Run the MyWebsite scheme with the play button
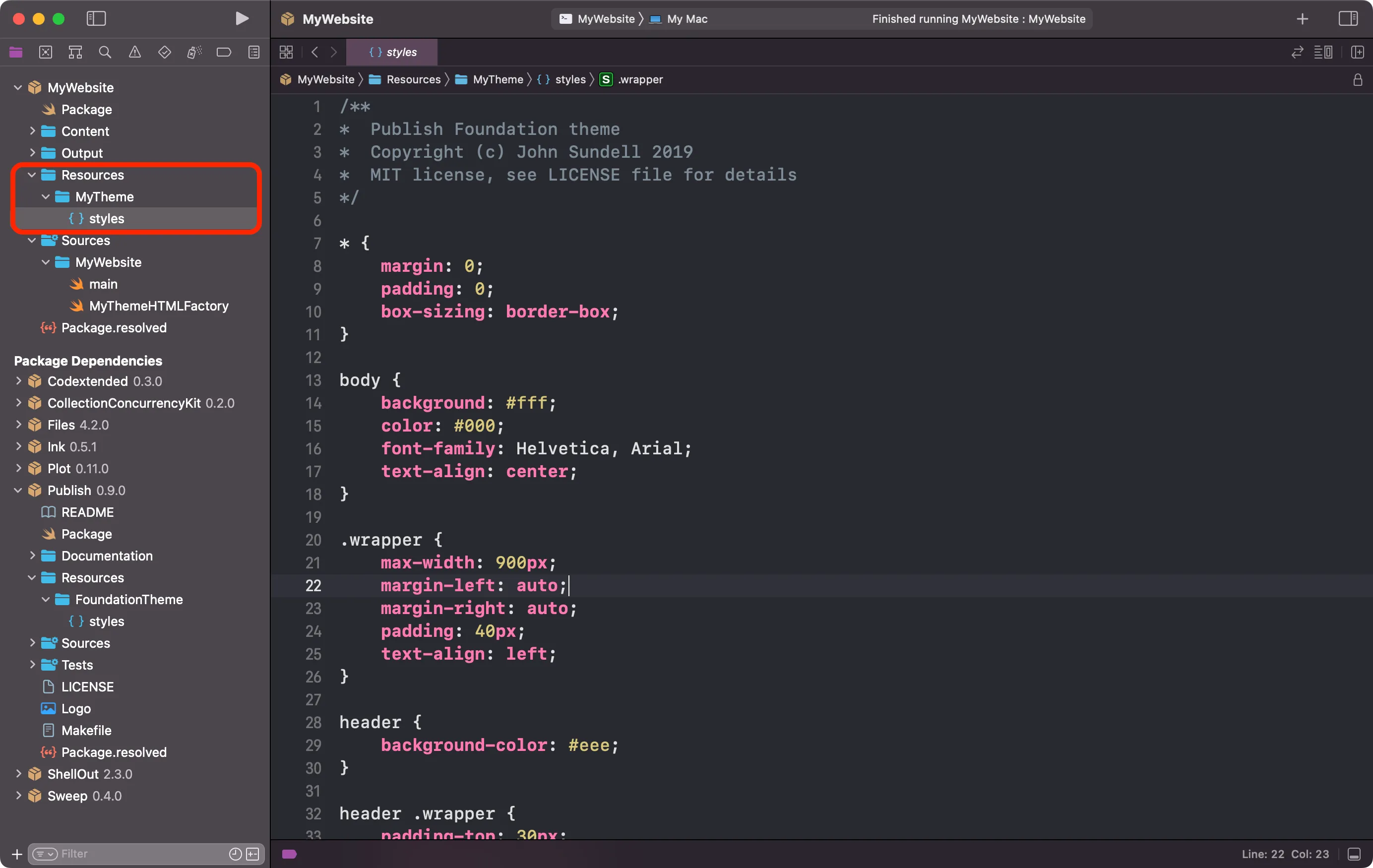The height and width of the screenshot is (868, 1373). (x=242, y=18)
